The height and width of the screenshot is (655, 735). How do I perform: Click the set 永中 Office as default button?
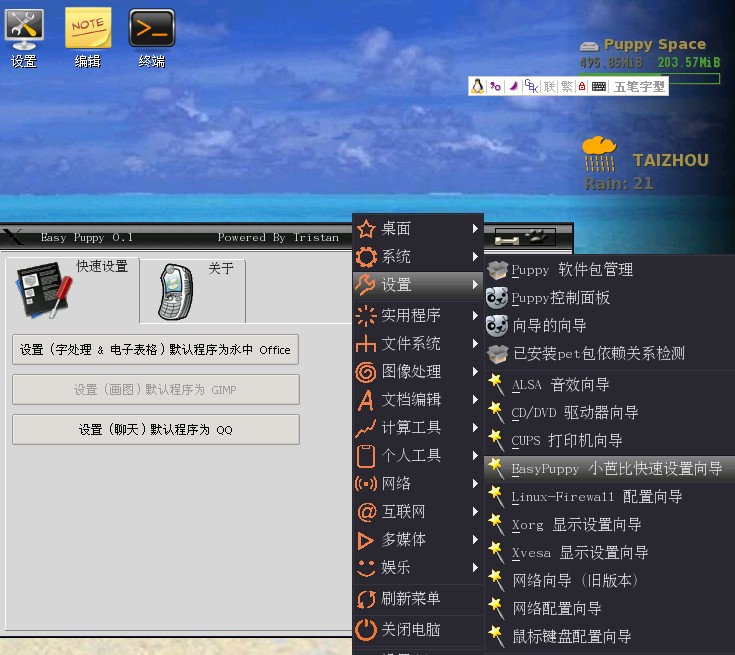click(155, 350)
